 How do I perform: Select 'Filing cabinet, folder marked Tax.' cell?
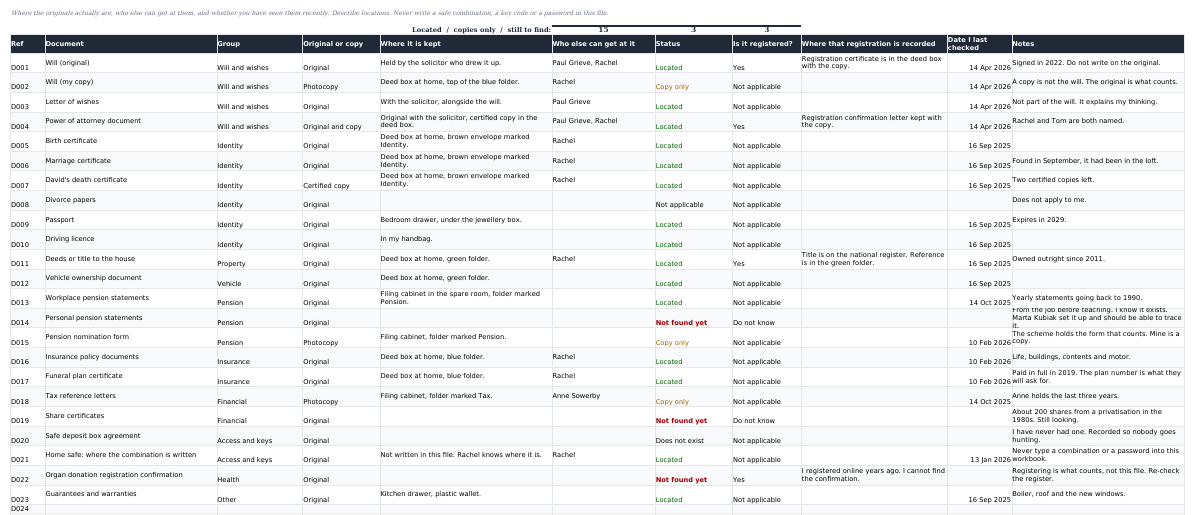[466, 397]
